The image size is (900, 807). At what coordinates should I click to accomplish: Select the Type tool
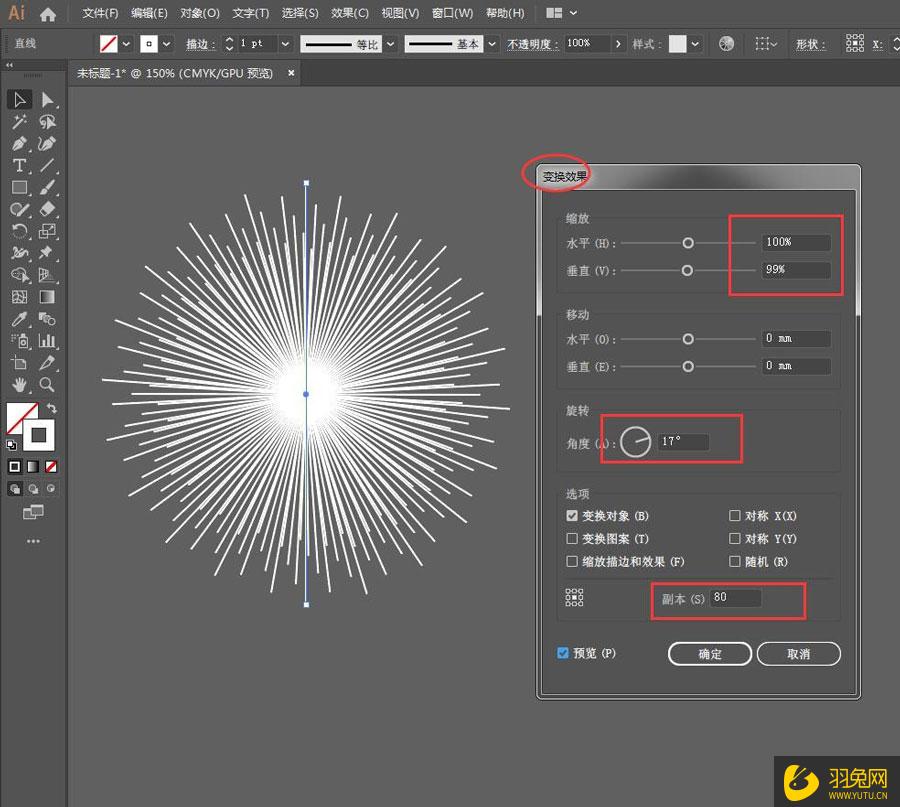pyautogui.click(x=19, y=166)
